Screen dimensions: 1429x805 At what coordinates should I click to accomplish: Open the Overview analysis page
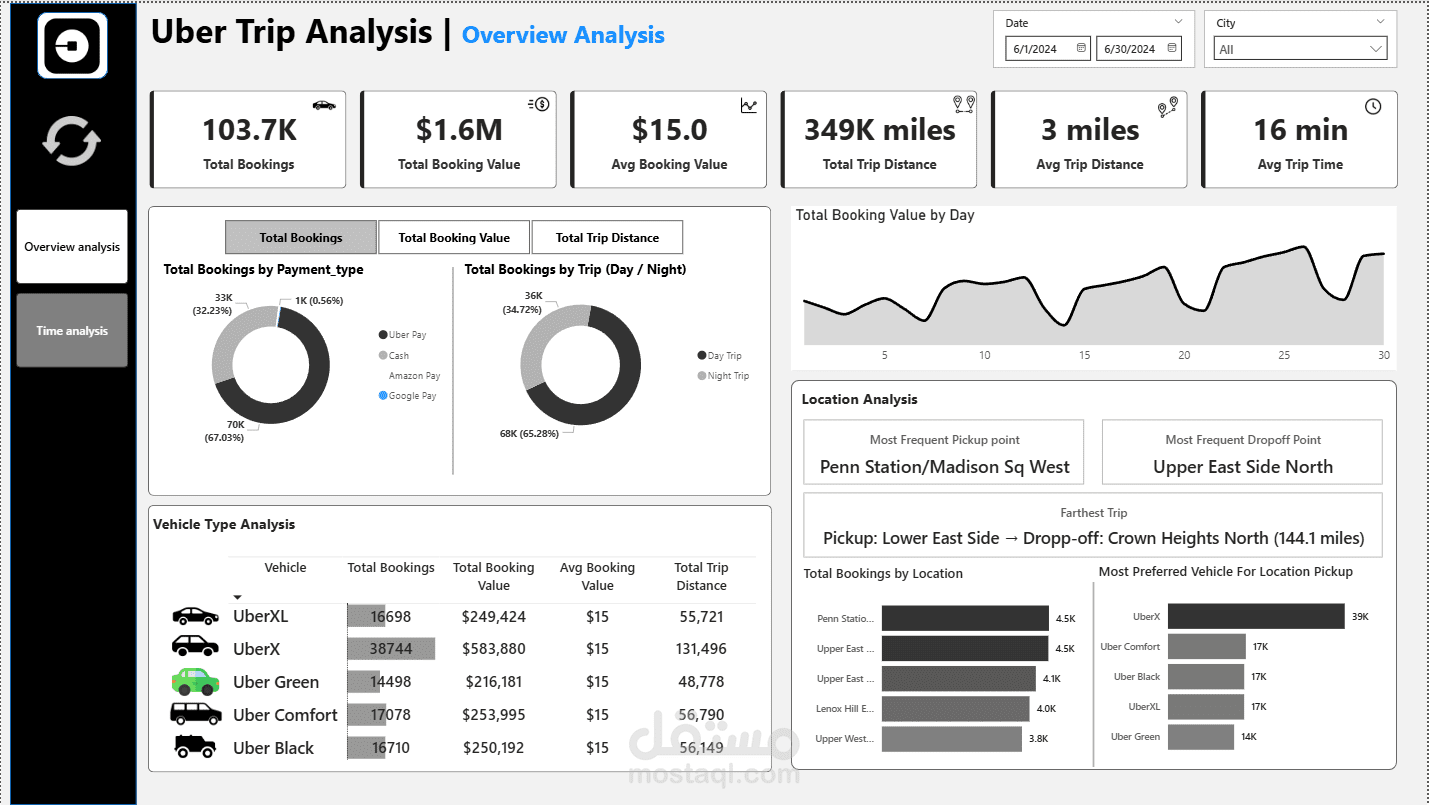[72, 246]
